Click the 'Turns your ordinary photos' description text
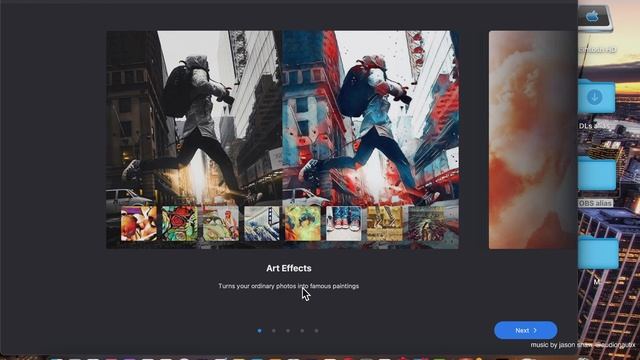Screen dimensions: 640x360 point(289,286)
